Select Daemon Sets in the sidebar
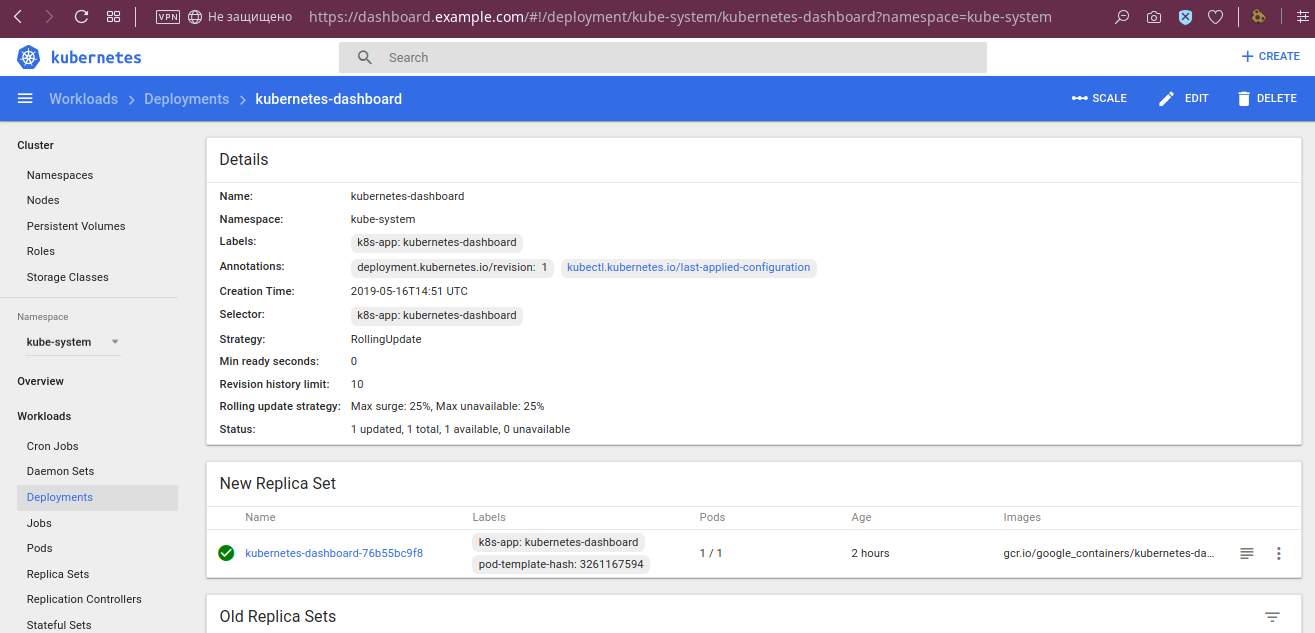The width and height of the screenshot is (1315, 633). tap(60, 471)
